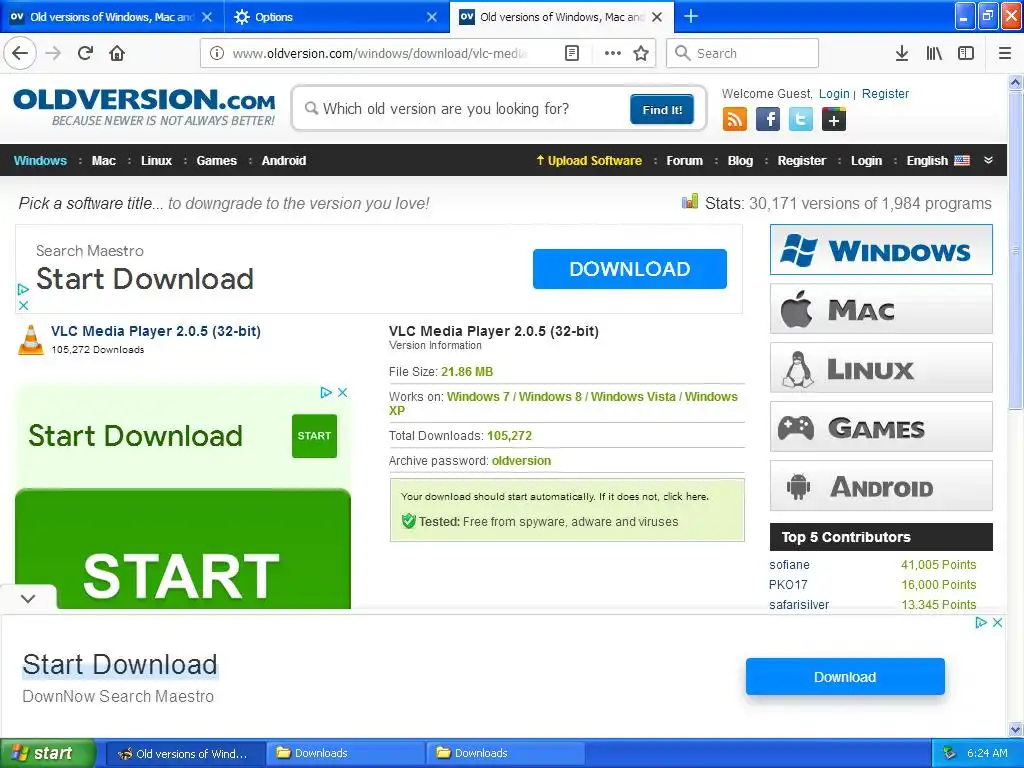Image resolution: width=1024 pixels, height=768 pixels.
Task: Select the Games sidebar button
Action: [881, 427]
